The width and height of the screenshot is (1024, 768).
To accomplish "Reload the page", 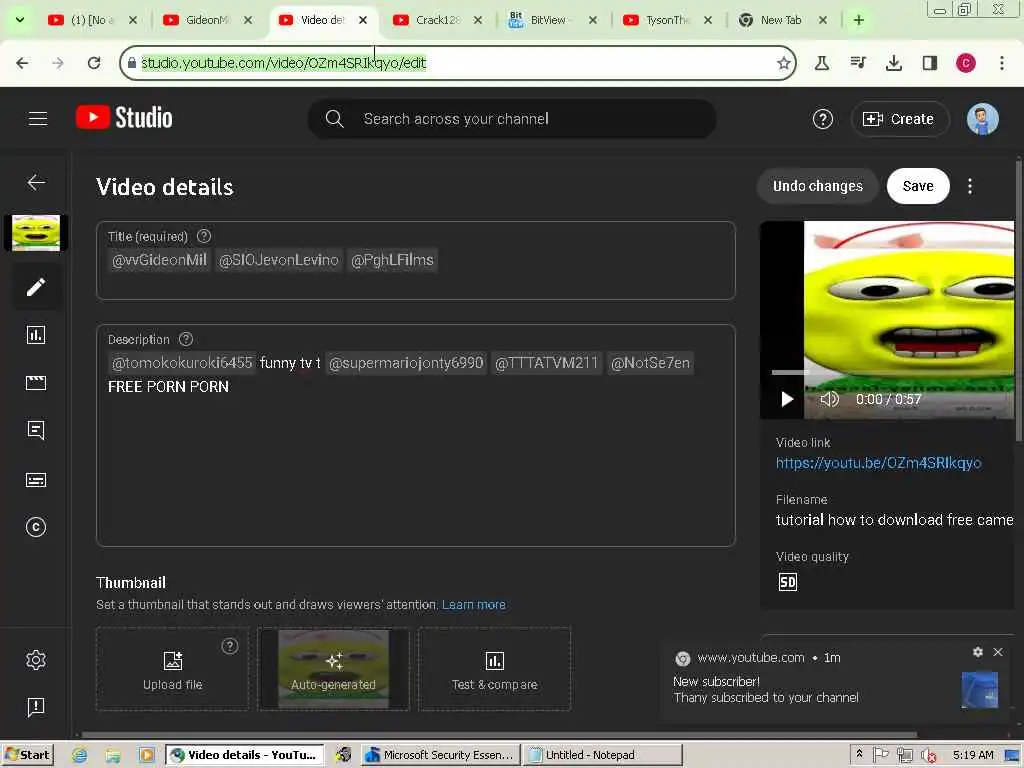I will [x=94, y=63].
